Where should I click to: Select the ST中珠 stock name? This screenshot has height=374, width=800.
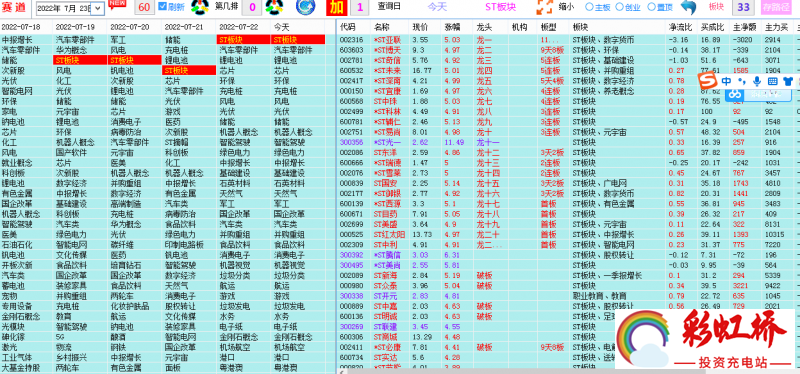click(x=385, y=101)
